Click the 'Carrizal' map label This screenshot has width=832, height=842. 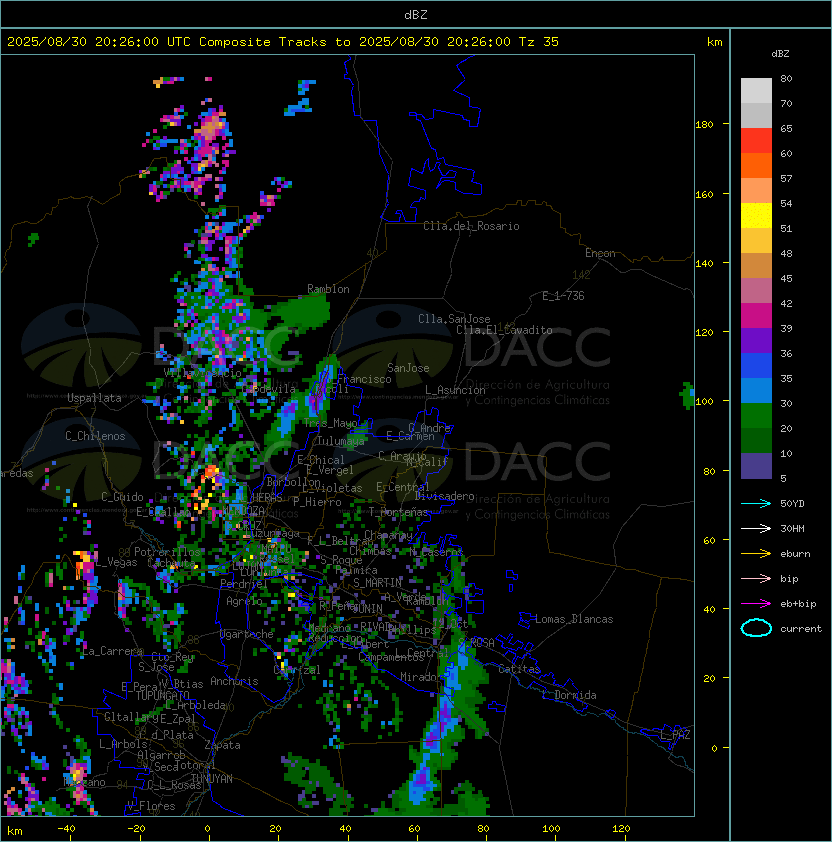pyautogui.click(x=297, y=670)
